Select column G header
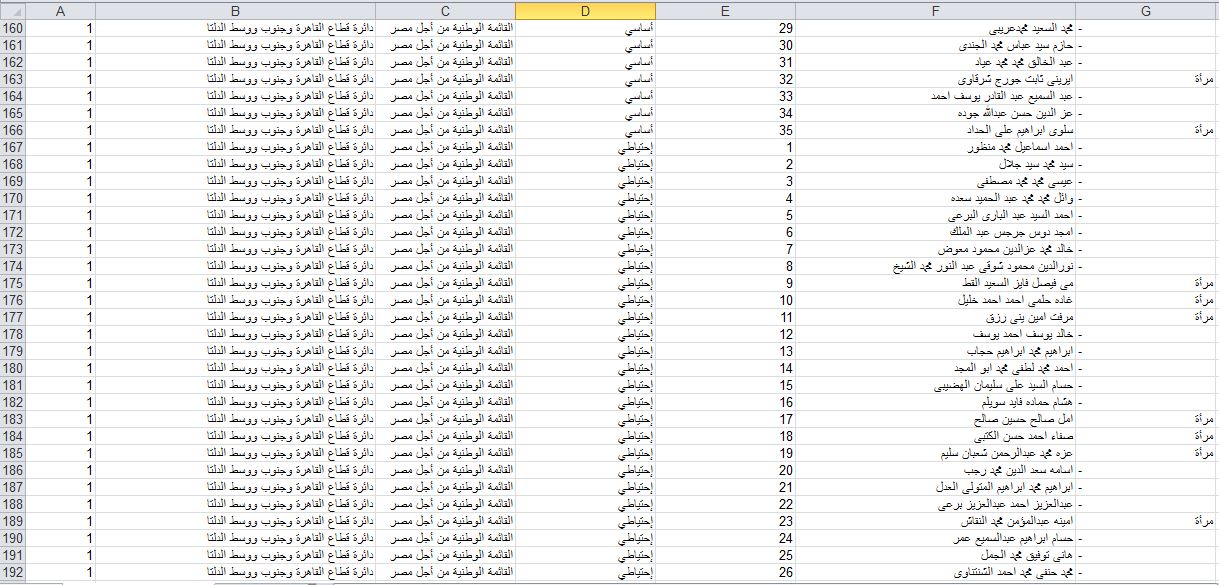The height and width of the screenshot is (585, 1219). coord(1147,11)
